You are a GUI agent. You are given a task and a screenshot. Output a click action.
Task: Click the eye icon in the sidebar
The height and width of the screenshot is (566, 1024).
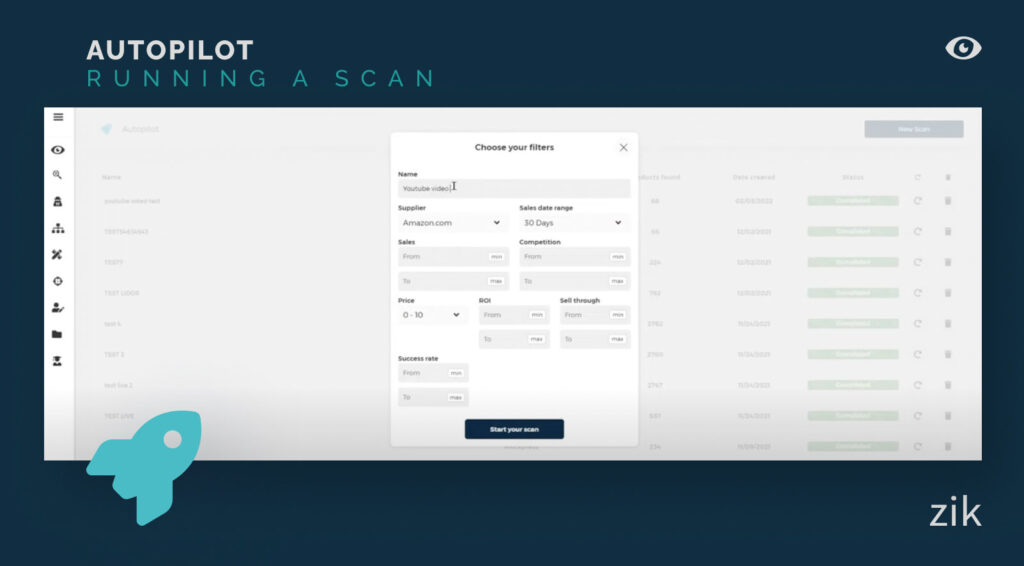(58, 150)
